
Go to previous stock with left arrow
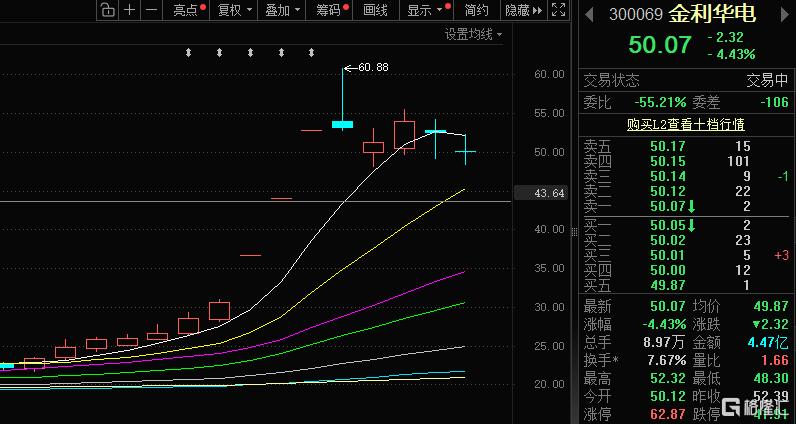coord(589,14)
